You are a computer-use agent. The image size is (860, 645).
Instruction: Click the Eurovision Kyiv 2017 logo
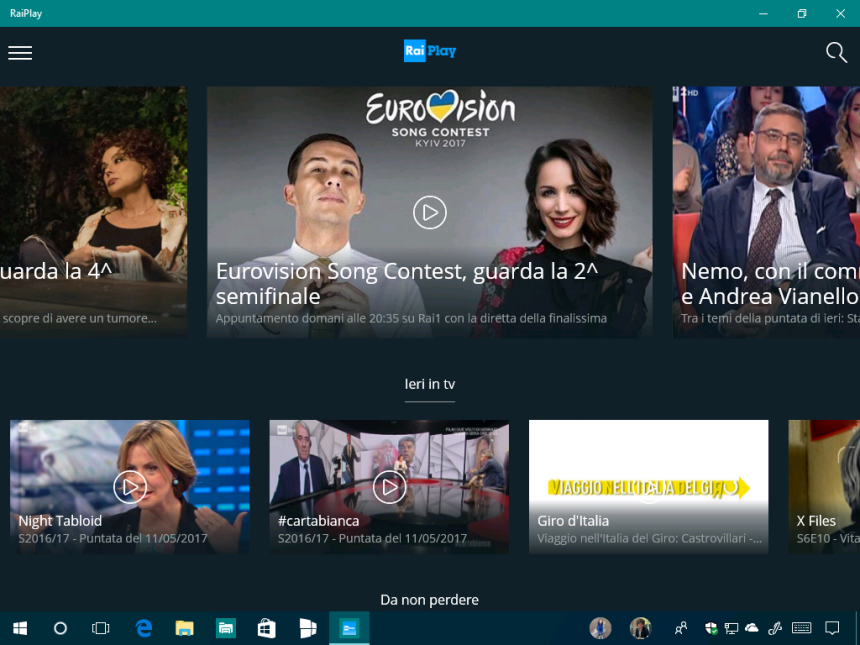(440, 119)
